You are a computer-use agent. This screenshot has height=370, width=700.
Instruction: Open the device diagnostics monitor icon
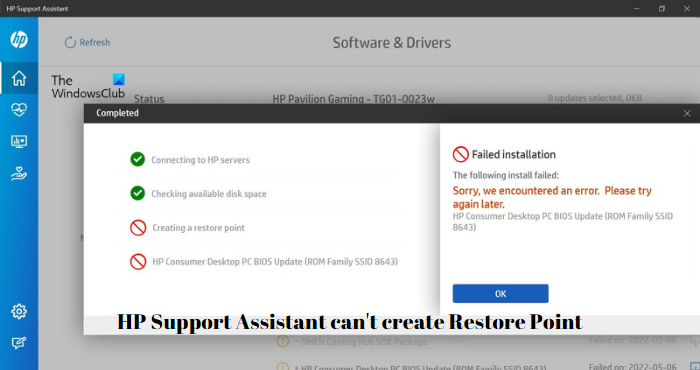(19, 141)
